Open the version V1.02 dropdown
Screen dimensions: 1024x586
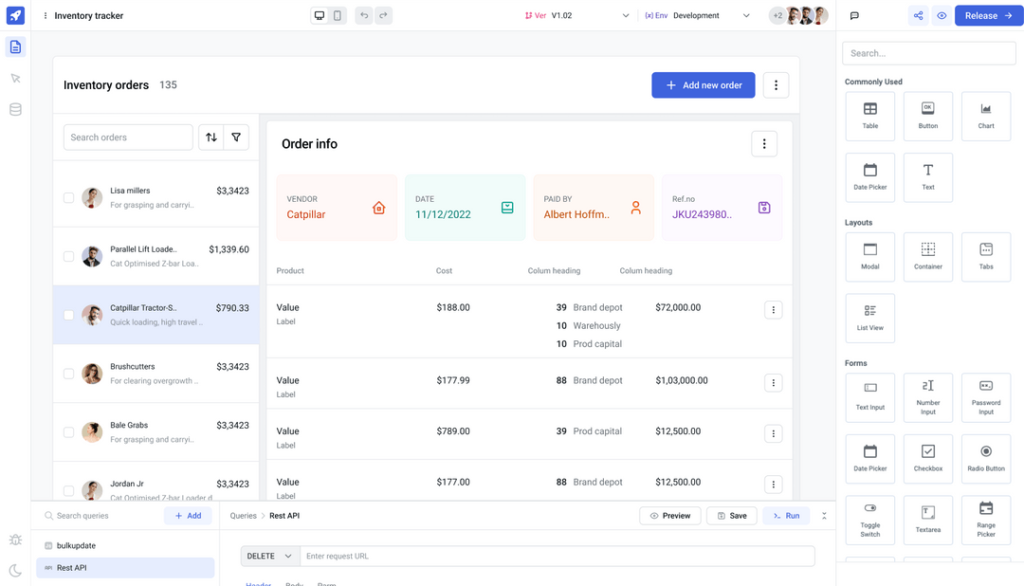click(x=626, y=15)
